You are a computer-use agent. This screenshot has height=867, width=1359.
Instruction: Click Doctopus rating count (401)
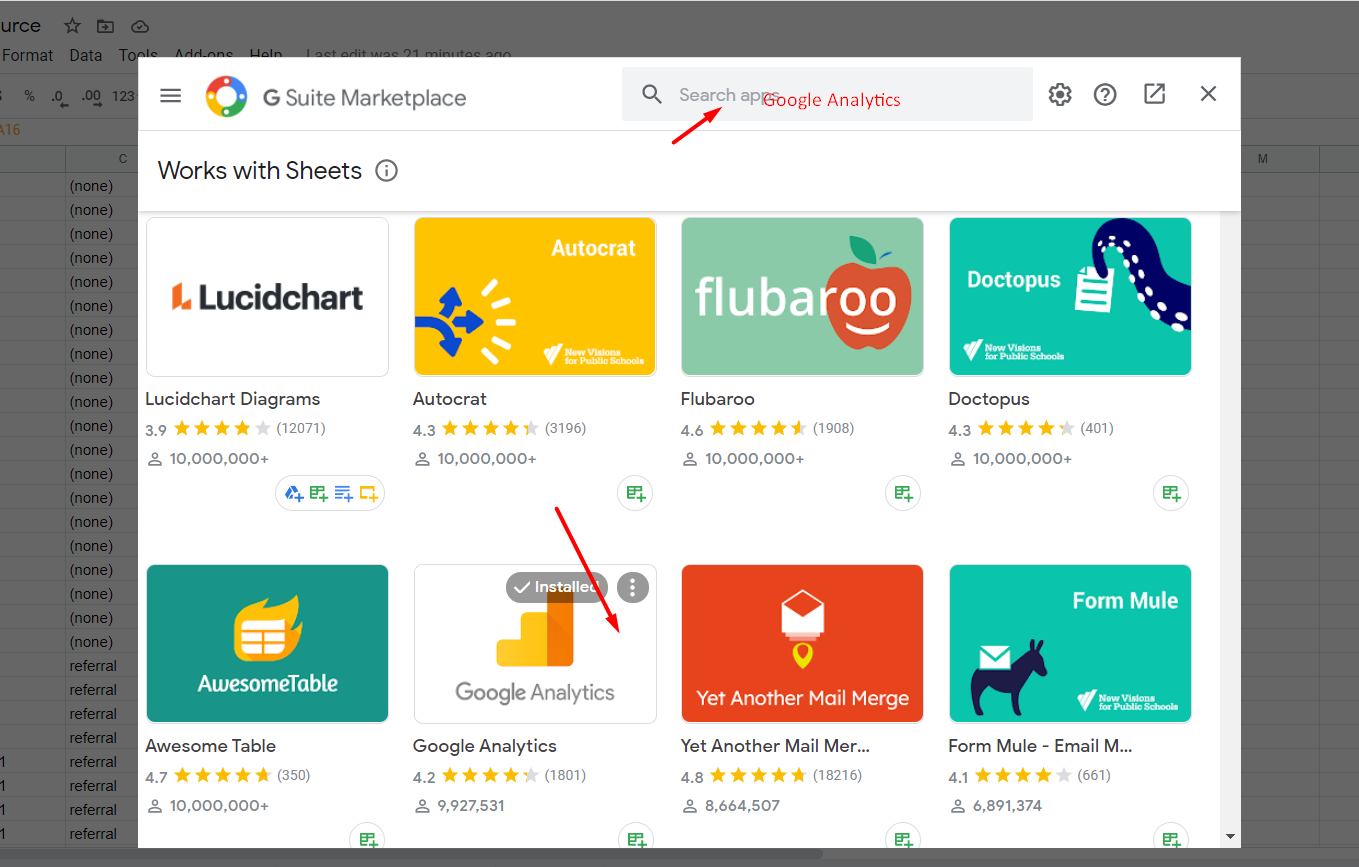tap(1097, 428)
